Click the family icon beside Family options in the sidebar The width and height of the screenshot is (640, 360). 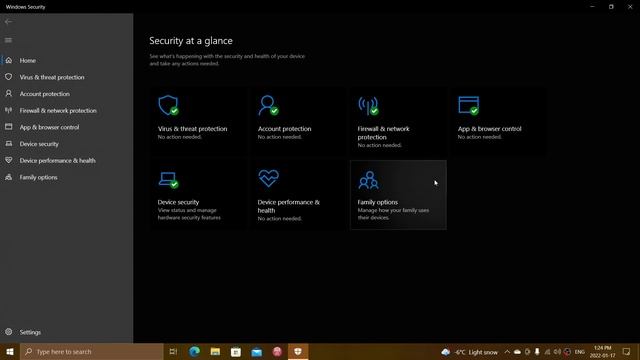point(9,177)
